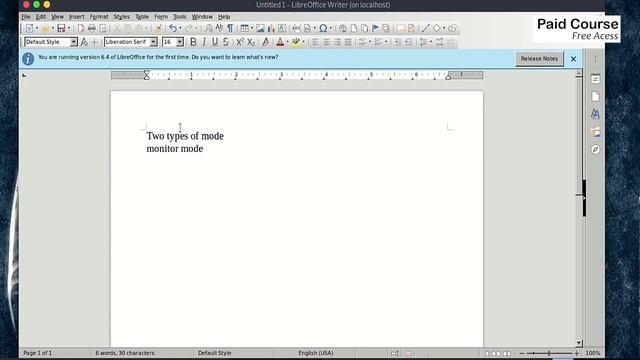Open the sidebar Styles panel
This screenshot has width=640, height=360.
596,114
